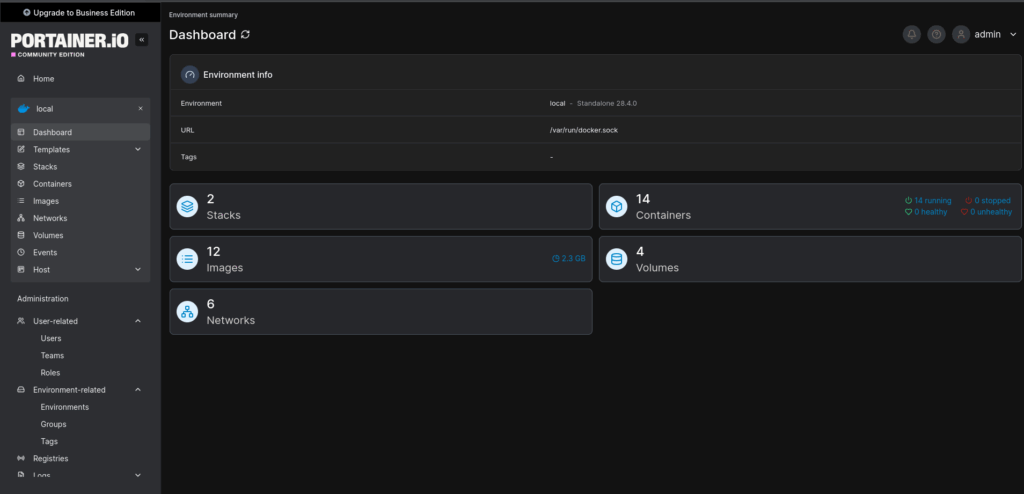The width and height of the screenshot is (1024, 494).
Task: Collapse the Environment-related section
Action: (x=138, y=390)
